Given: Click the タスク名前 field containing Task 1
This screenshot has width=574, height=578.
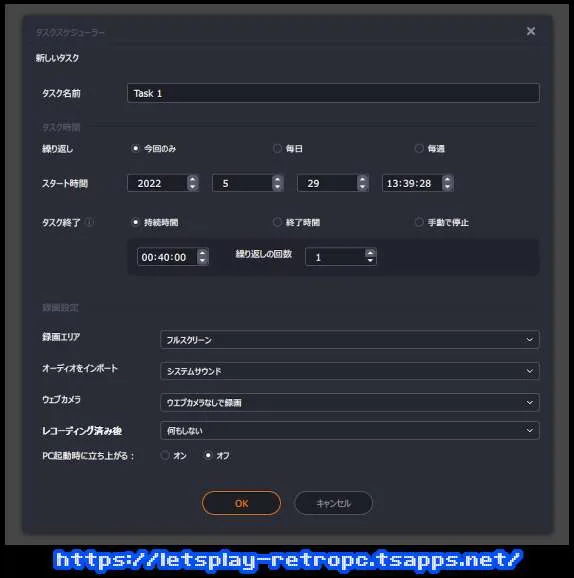Looking at the screenshot, I should coord(333,93).
